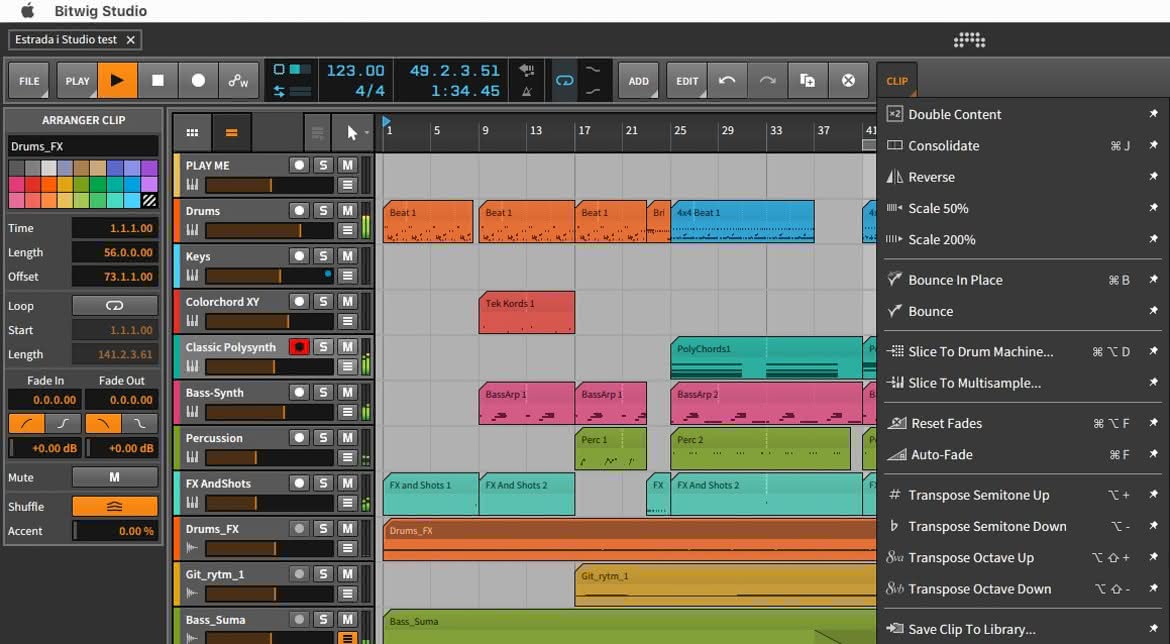This screenshot has width=1170, height=644.
Task: Mute the FX AndShots track
Action: pos(347,484)
